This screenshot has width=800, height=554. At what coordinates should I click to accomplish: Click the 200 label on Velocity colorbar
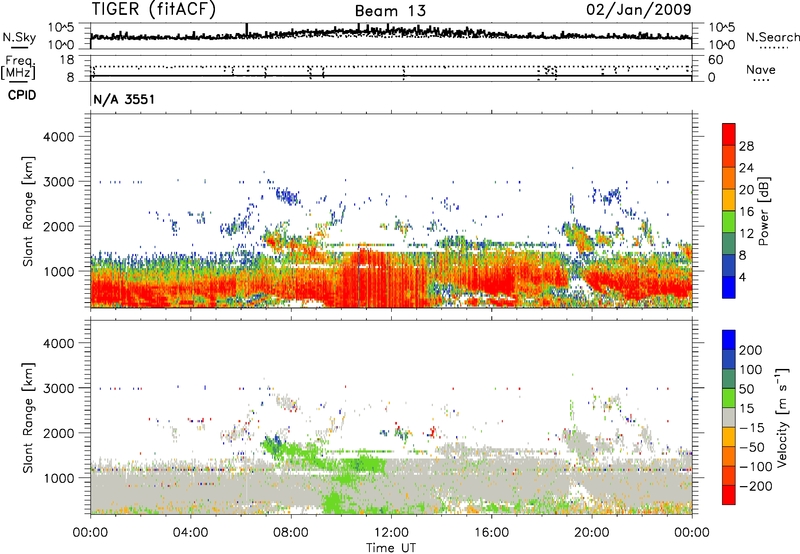751,350
